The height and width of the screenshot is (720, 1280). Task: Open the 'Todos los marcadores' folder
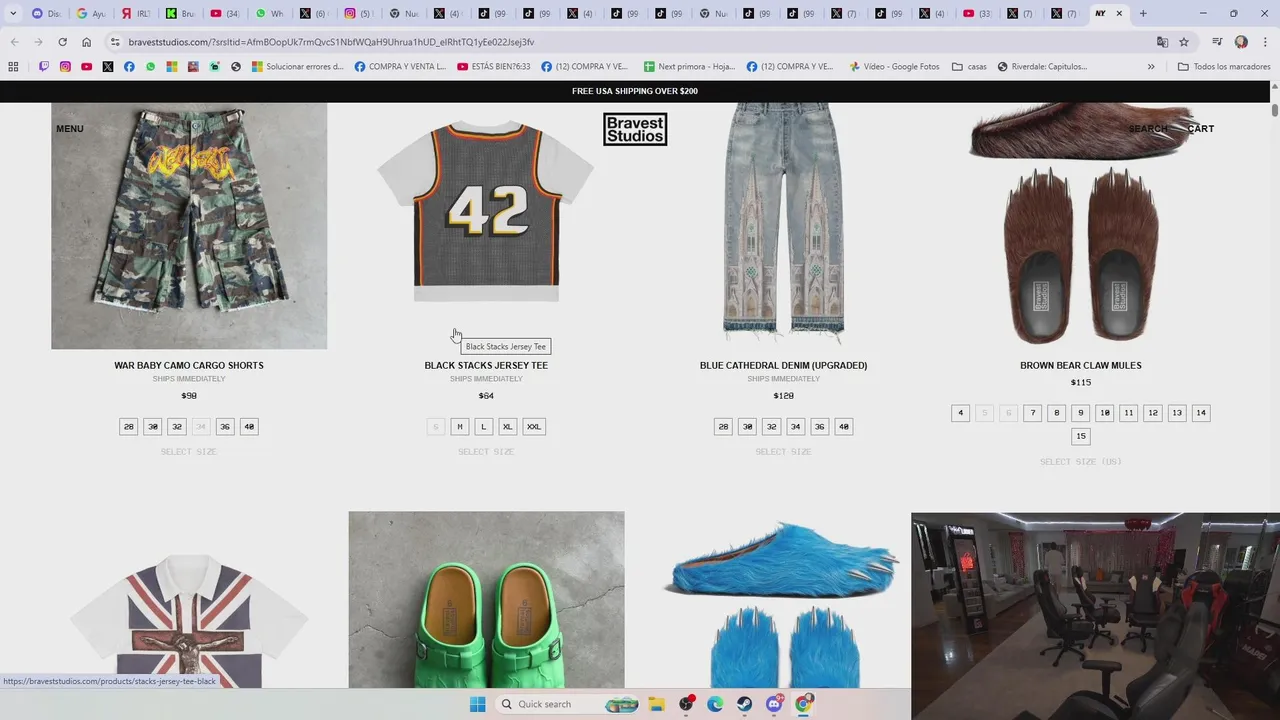(x=1224, y=67)
